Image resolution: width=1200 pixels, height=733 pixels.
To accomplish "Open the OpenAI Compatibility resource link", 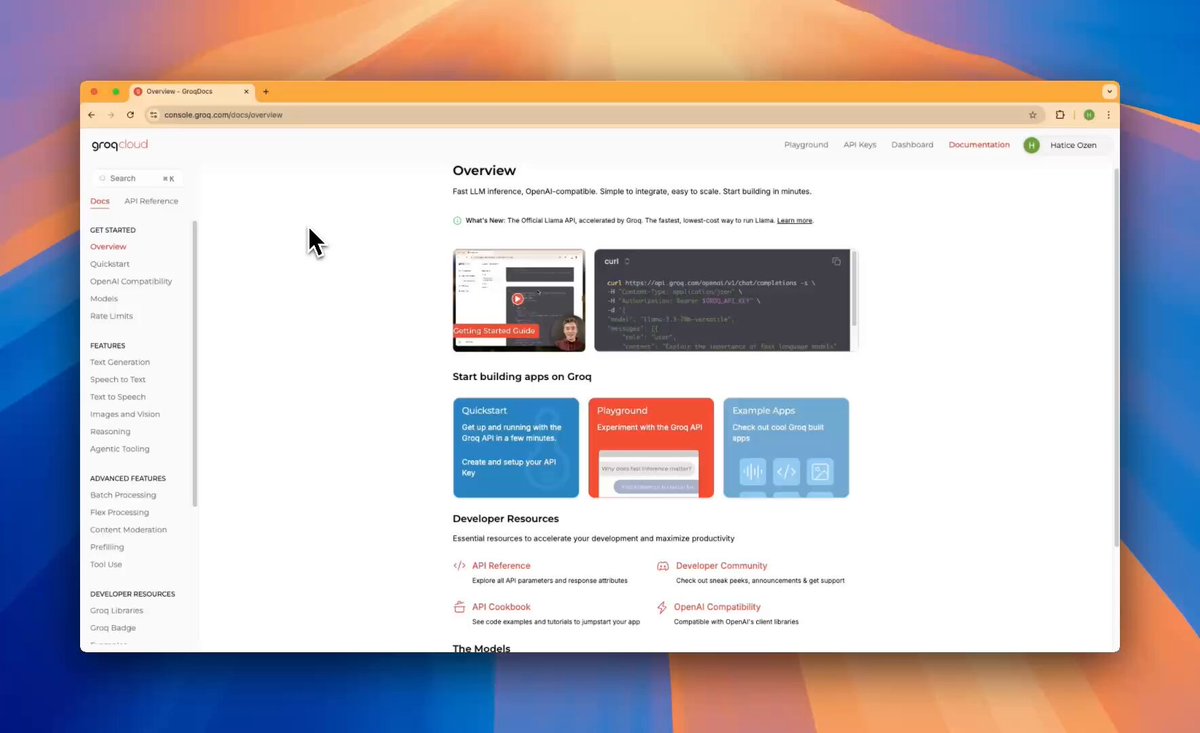I will [x=717, y=607].
